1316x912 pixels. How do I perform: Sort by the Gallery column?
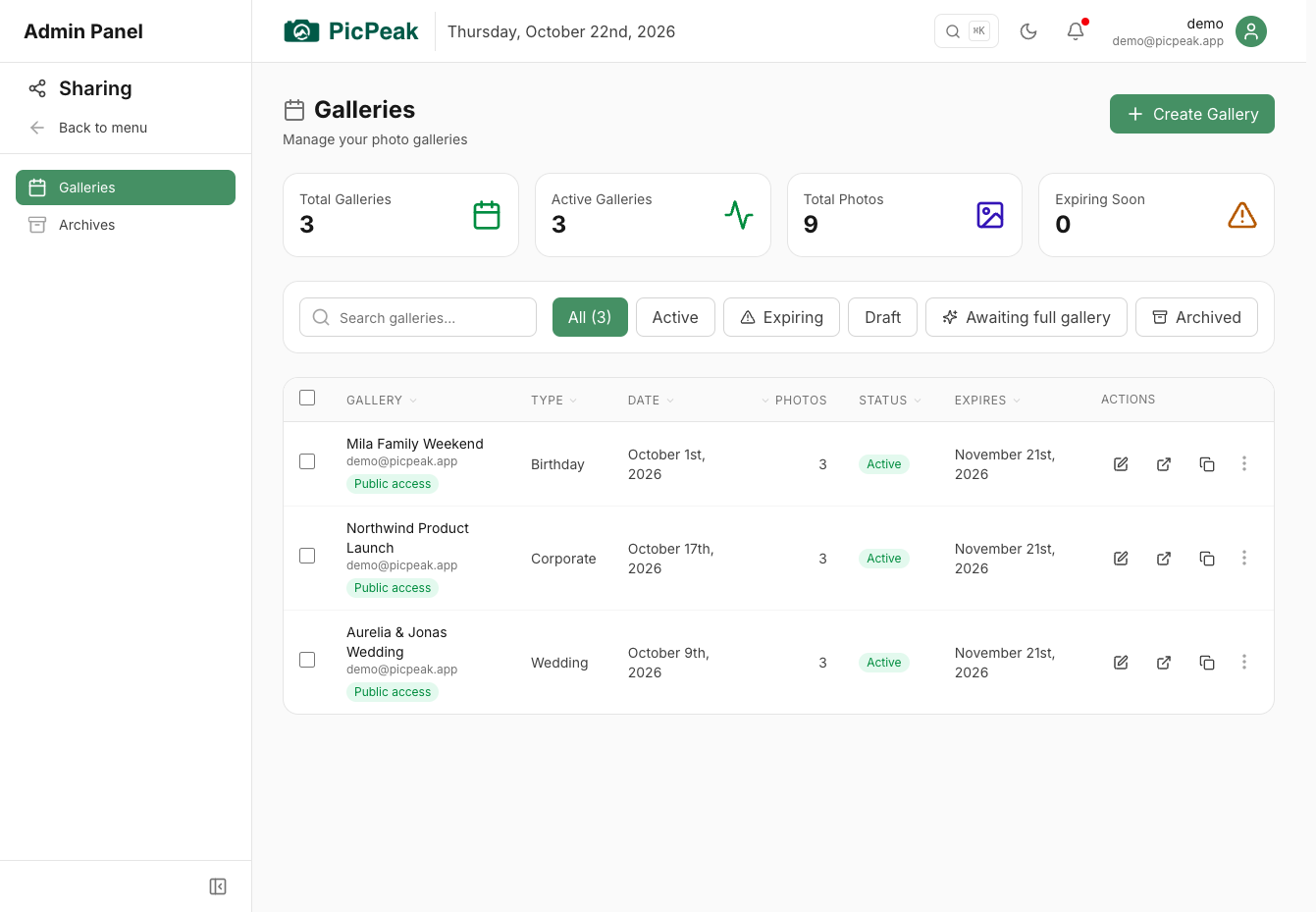[382, 401]
